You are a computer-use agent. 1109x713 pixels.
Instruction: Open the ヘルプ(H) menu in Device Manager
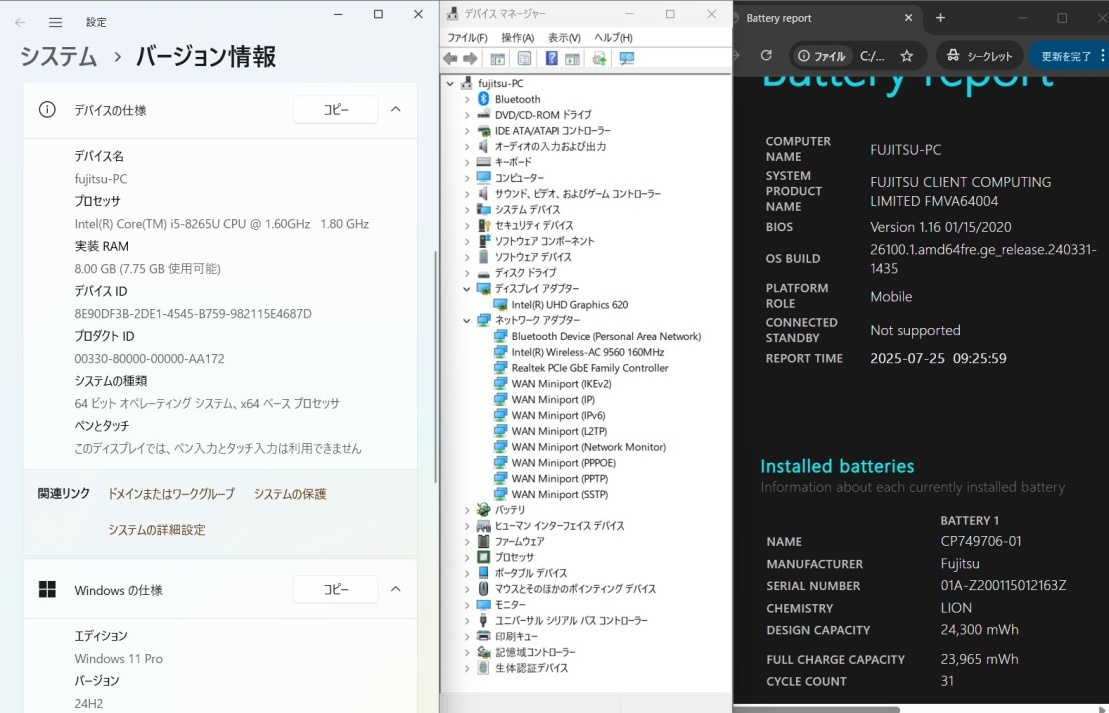(x=613, y=37)
